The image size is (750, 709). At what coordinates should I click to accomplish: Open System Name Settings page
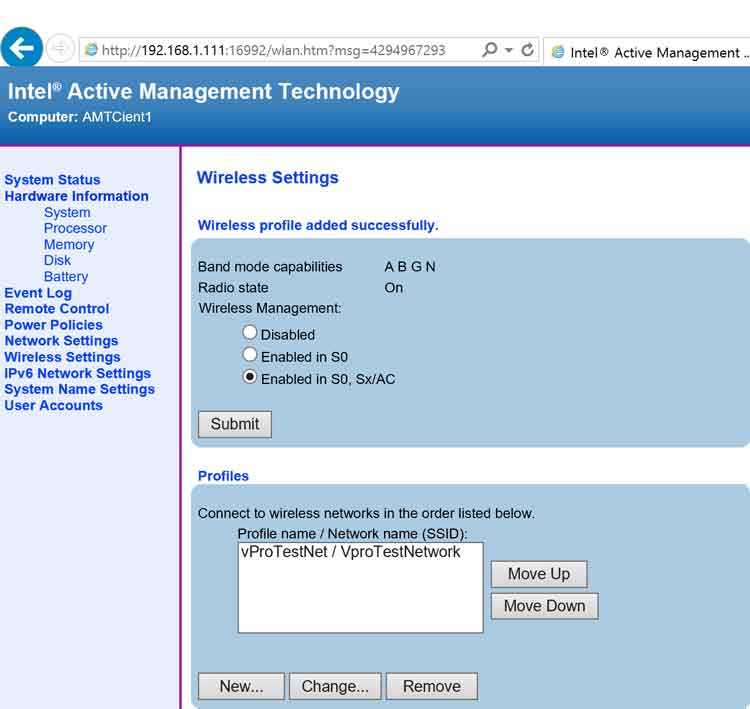coord(79,389)
